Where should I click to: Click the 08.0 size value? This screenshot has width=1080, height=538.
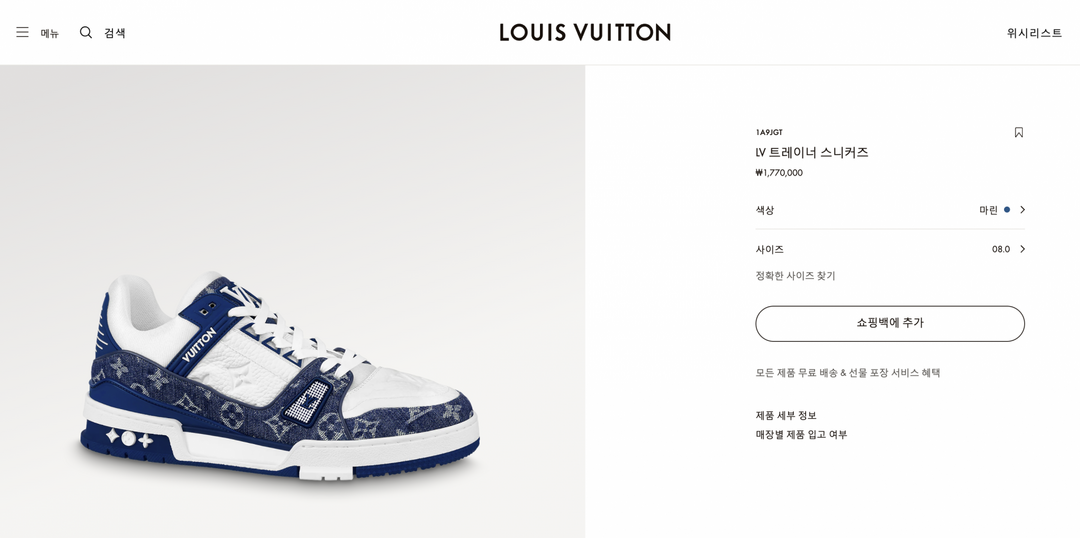[x=1001, y=249]
